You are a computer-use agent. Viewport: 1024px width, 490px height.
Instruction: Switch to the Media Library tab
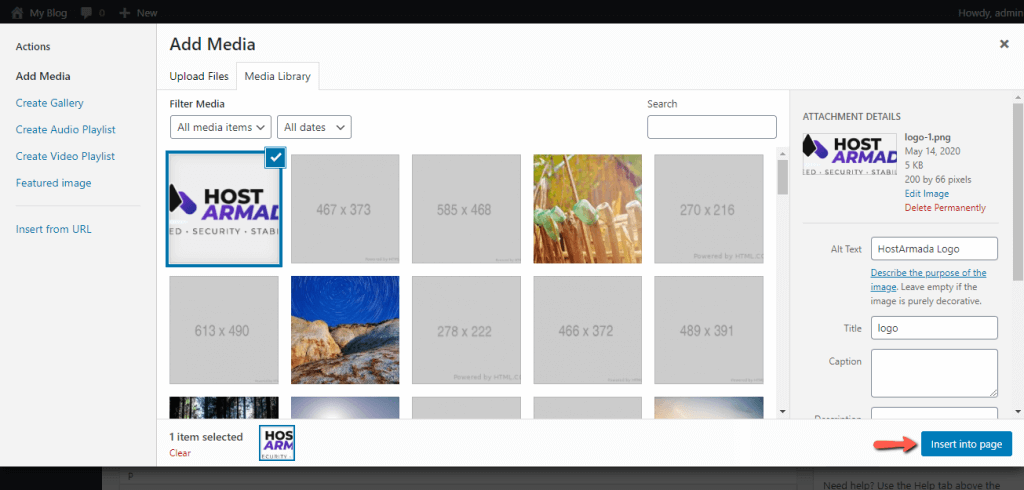point(278,76)
